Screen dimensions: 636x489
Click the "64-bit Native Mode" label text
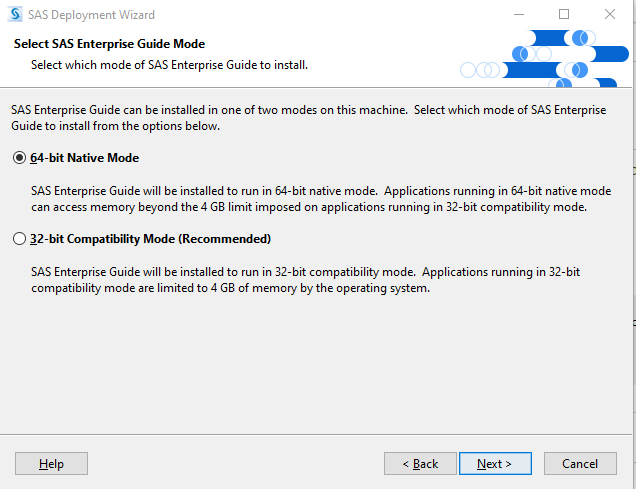coord(85,158)
